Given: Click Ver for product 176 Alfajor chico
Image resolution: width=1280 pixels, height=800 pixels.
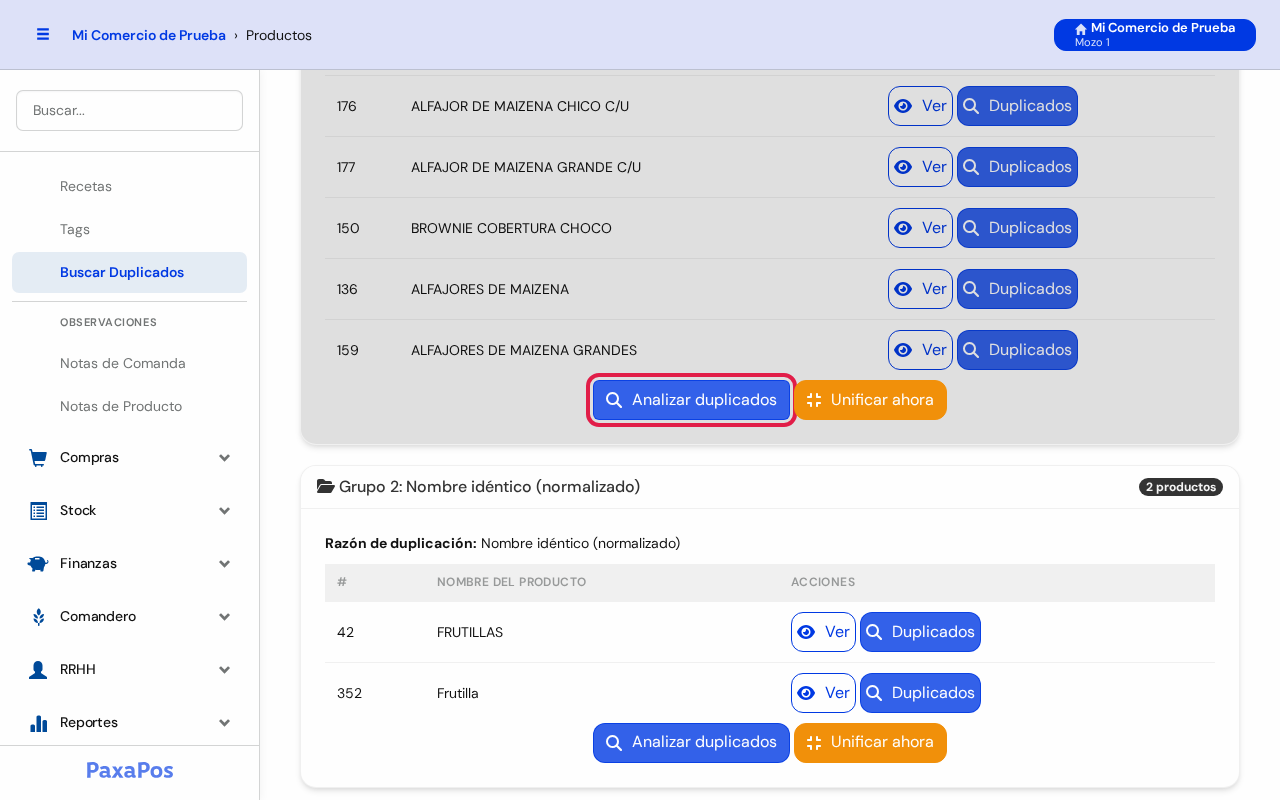Looking at the screenshot, I should point(920,106).
